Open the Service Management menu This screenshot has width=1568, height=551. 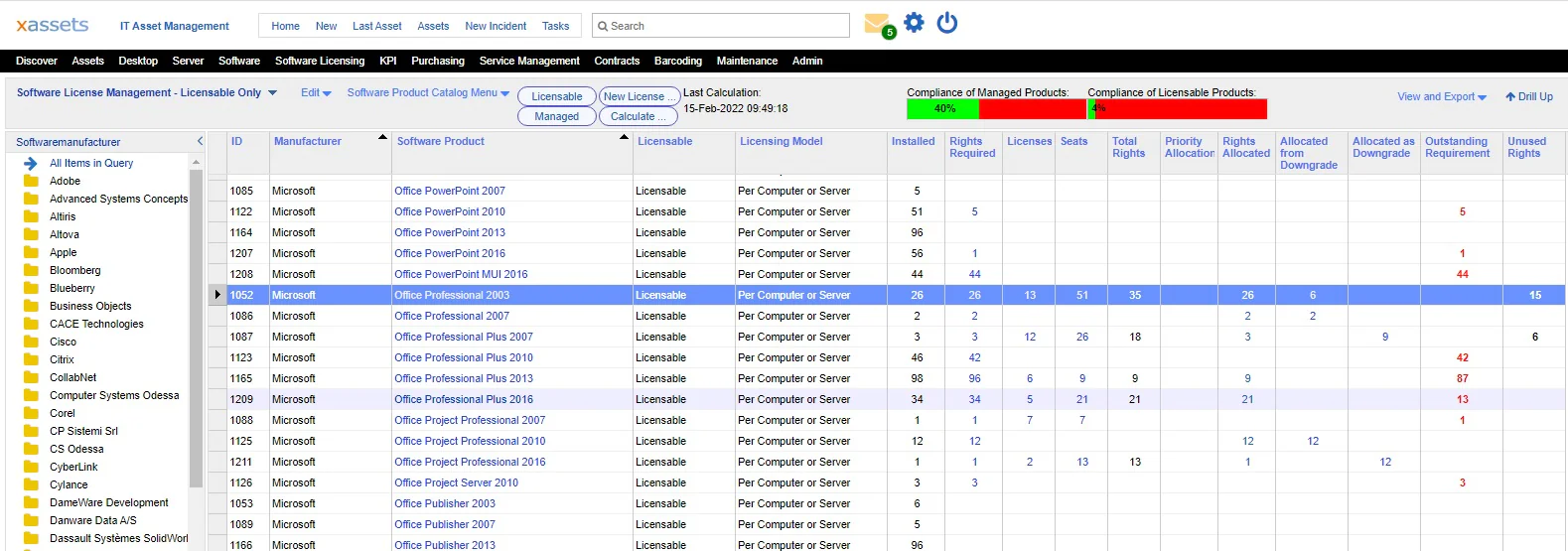(529, 61)
